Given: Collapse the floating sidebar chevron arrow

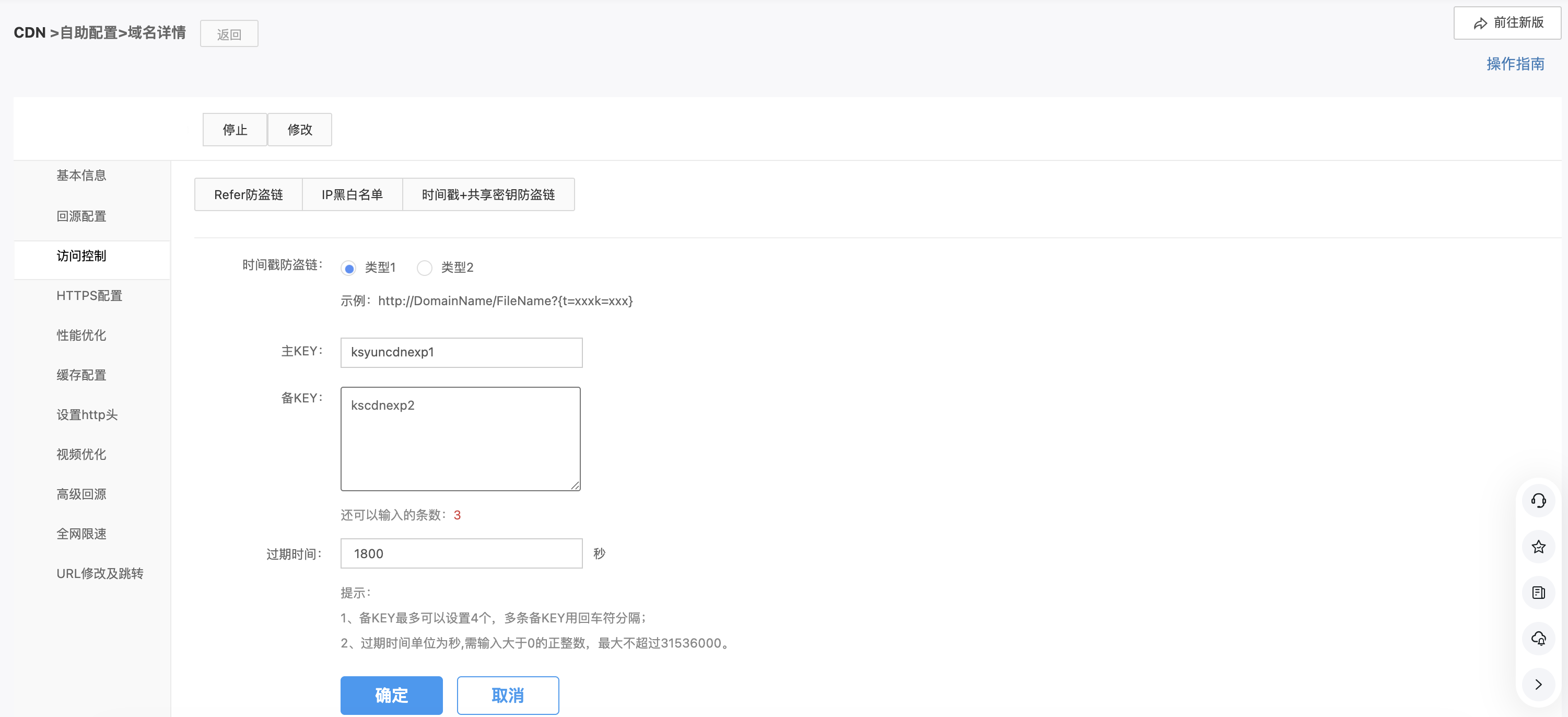Looking at the screenshot, I should (x=1538, y=684).
